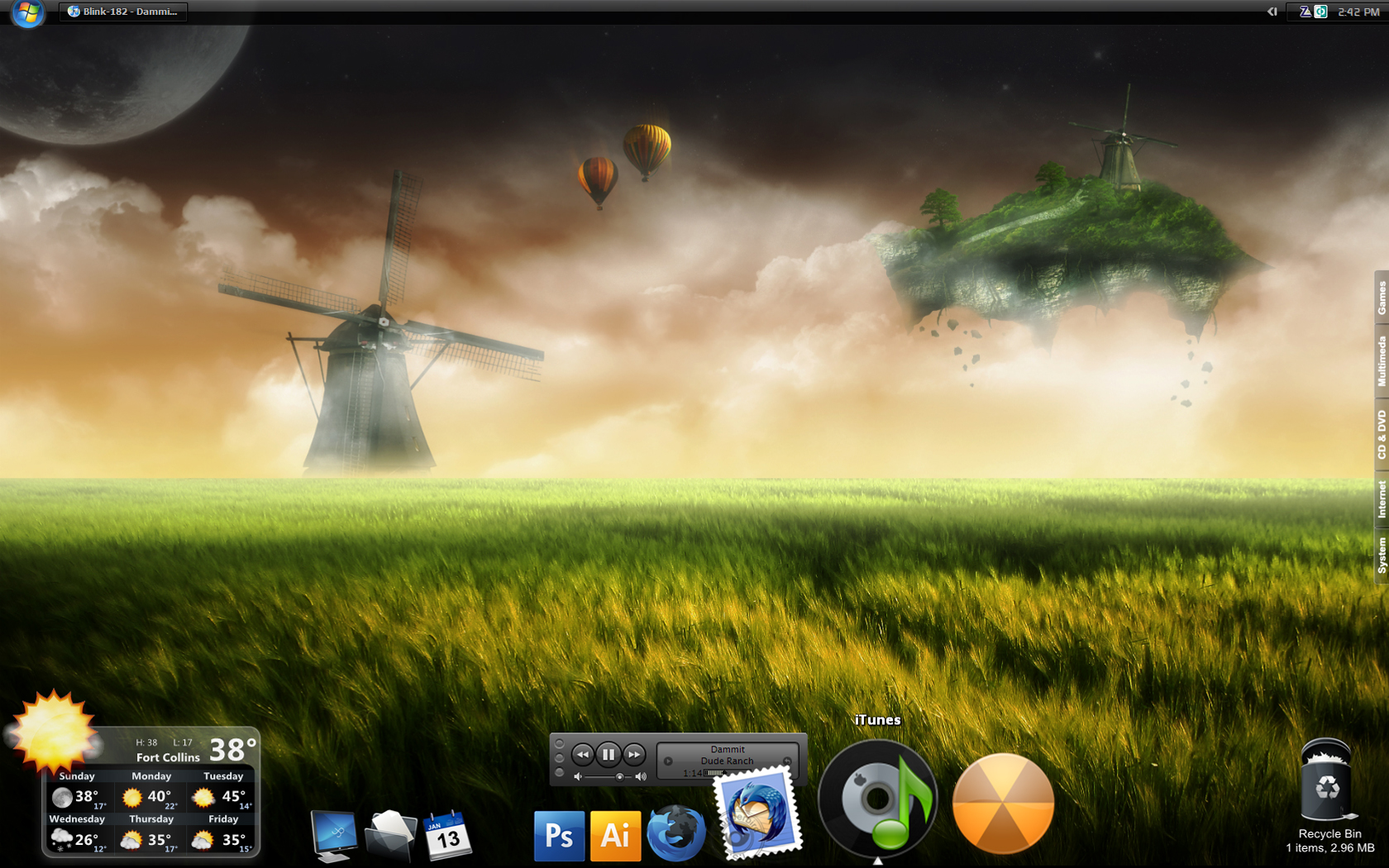The image size is (1389, 868).
Task: Expand the Internet side panel
Action: pos(1381,499)
